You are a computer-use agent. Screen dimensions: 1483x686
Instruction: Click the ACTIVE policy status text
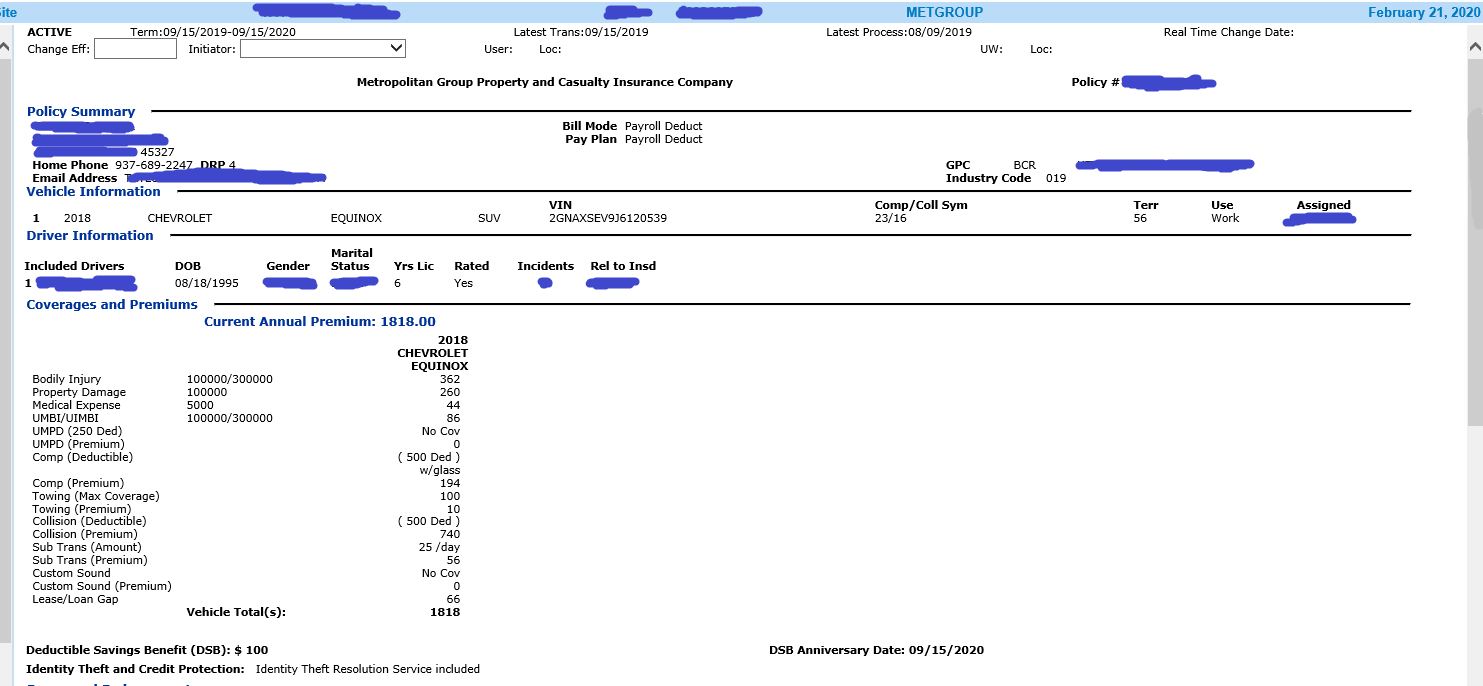coord(49,32)
